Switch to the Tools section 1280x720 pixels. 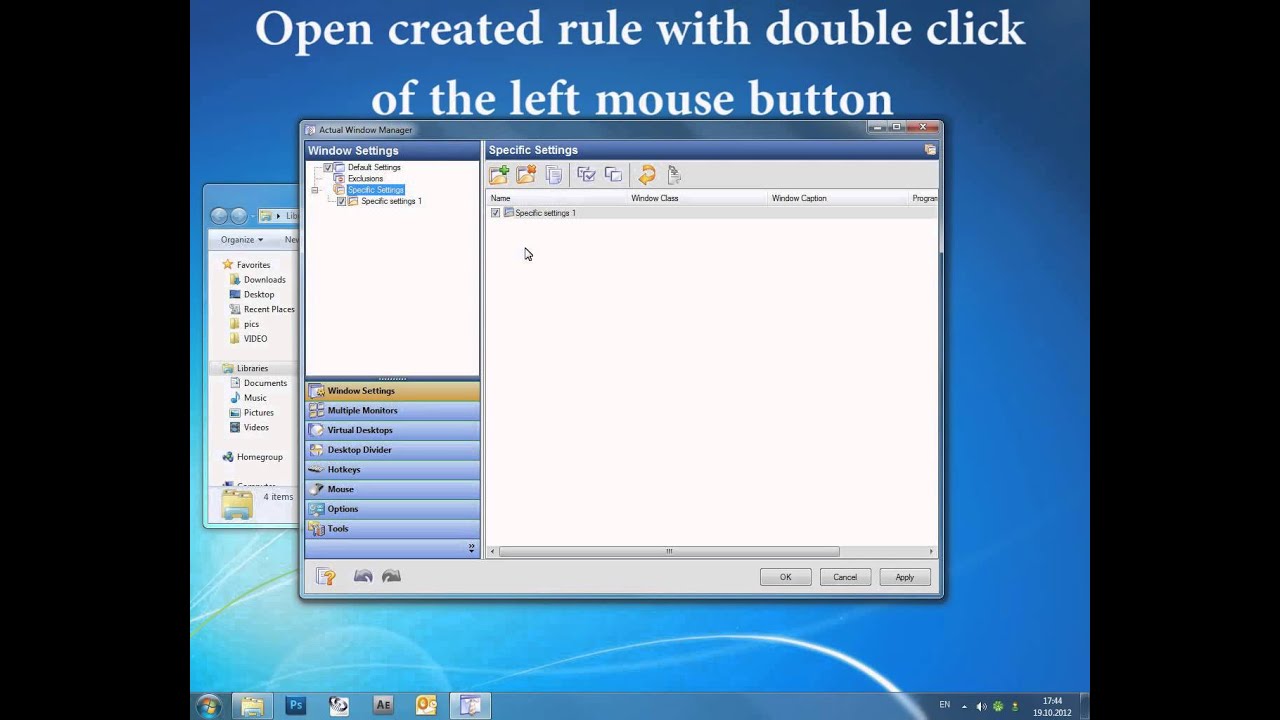click(x=392, y=528)
